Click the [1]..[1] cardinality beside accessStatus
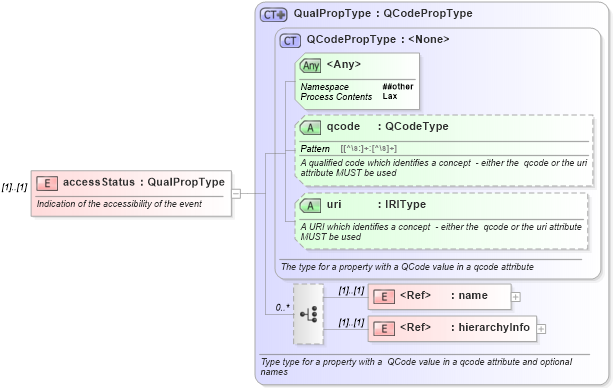The image size is (614, 388). coord(14,187)
